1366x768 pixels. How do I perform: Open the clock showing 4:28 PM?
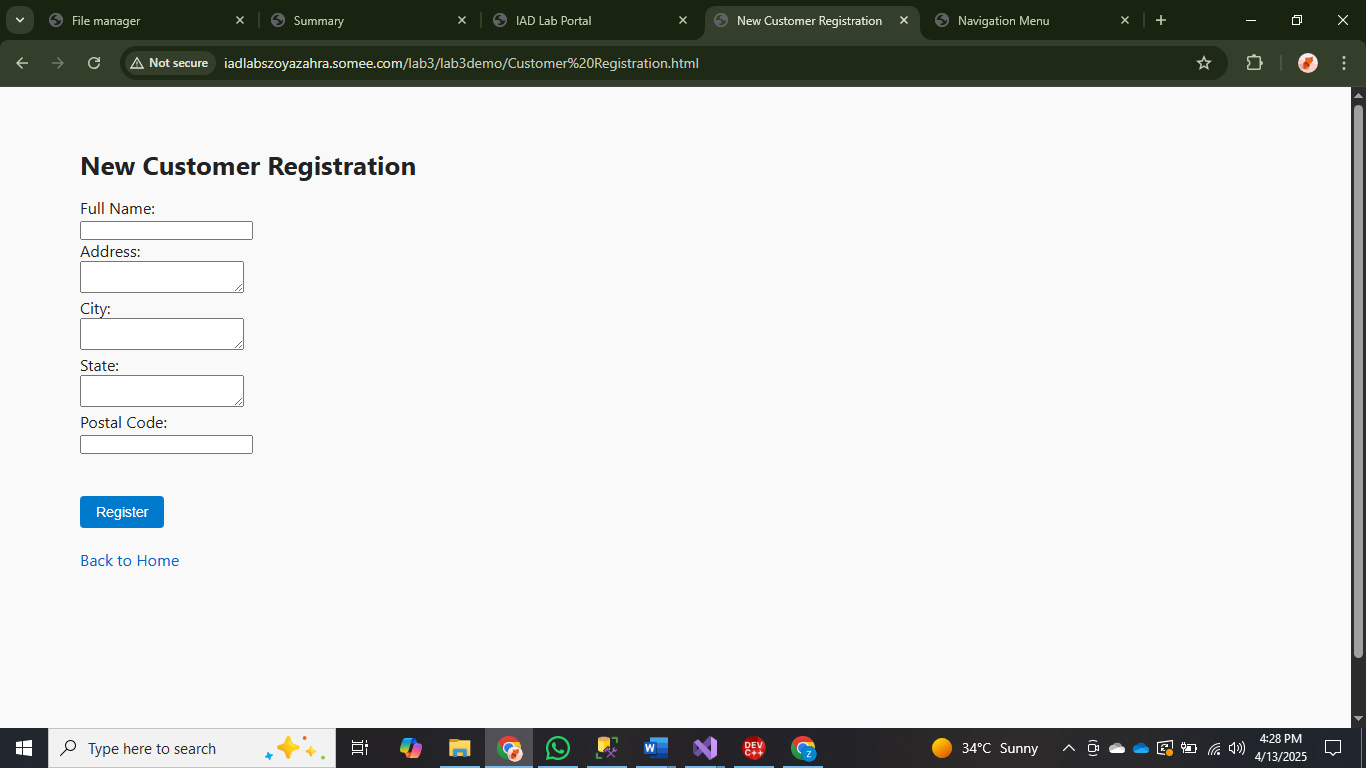pos(1281,748)
